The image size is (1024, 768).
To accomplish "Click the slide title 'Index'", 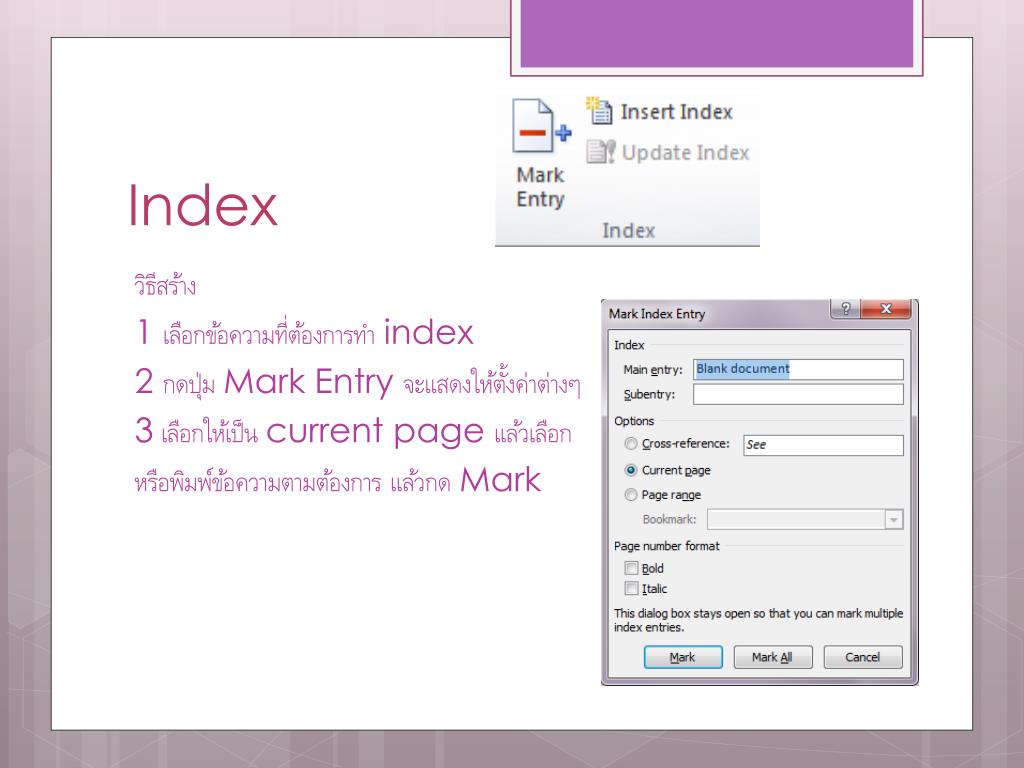I will coord(202,206).
